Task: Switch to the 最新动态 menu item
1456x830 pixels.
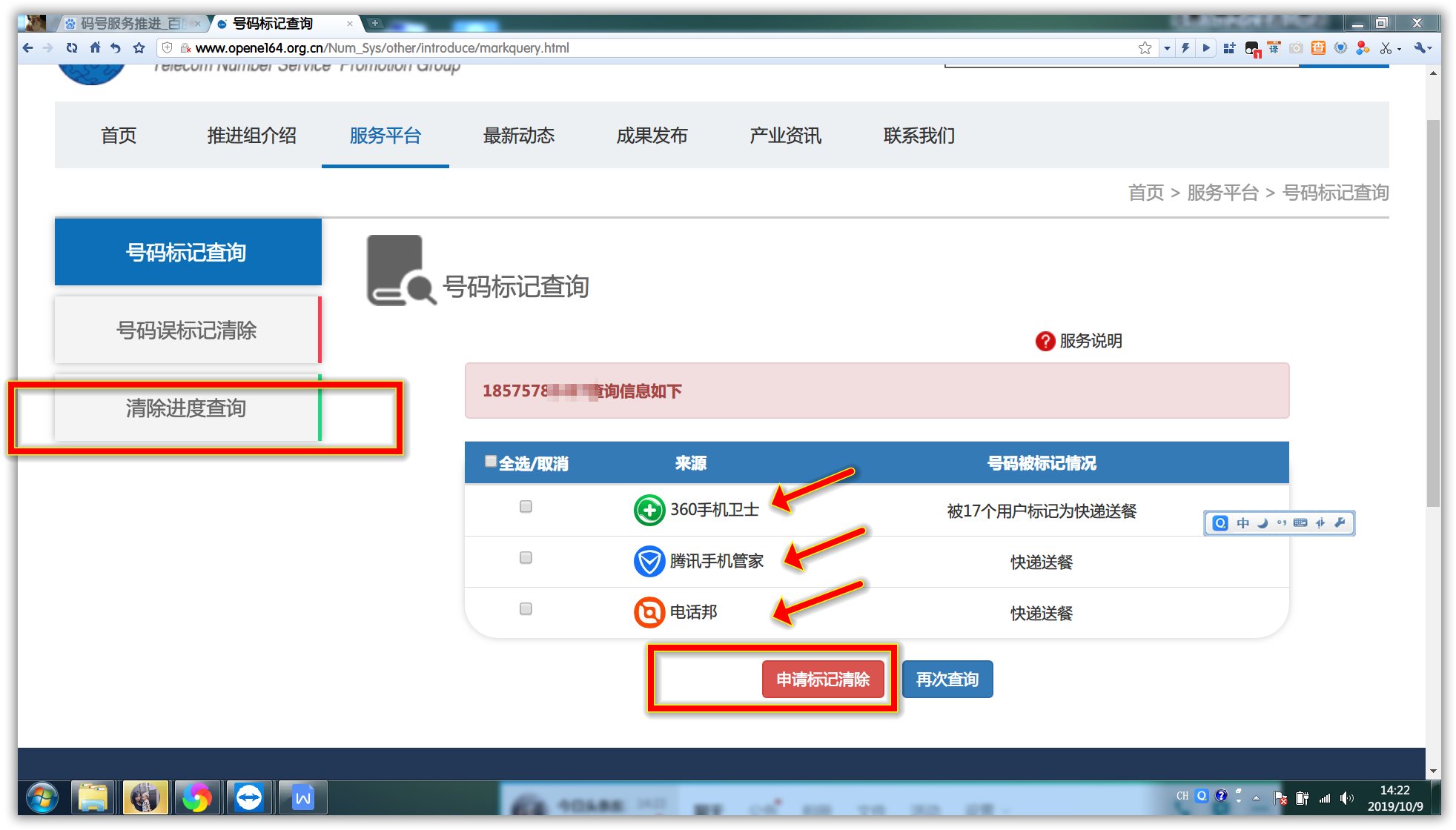Action: (x=520, y=136)
